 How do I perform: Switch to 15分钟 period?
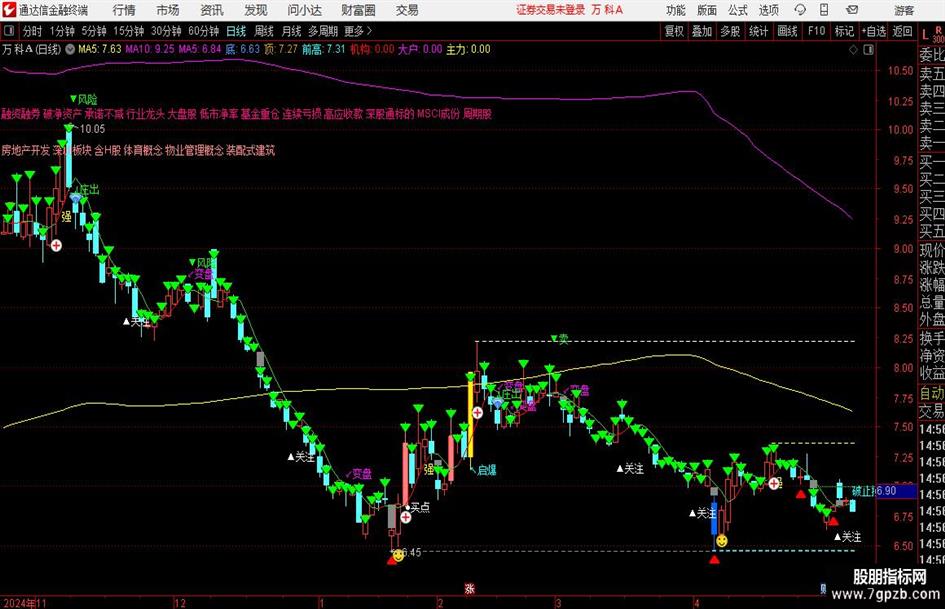[x=128, y=31]
